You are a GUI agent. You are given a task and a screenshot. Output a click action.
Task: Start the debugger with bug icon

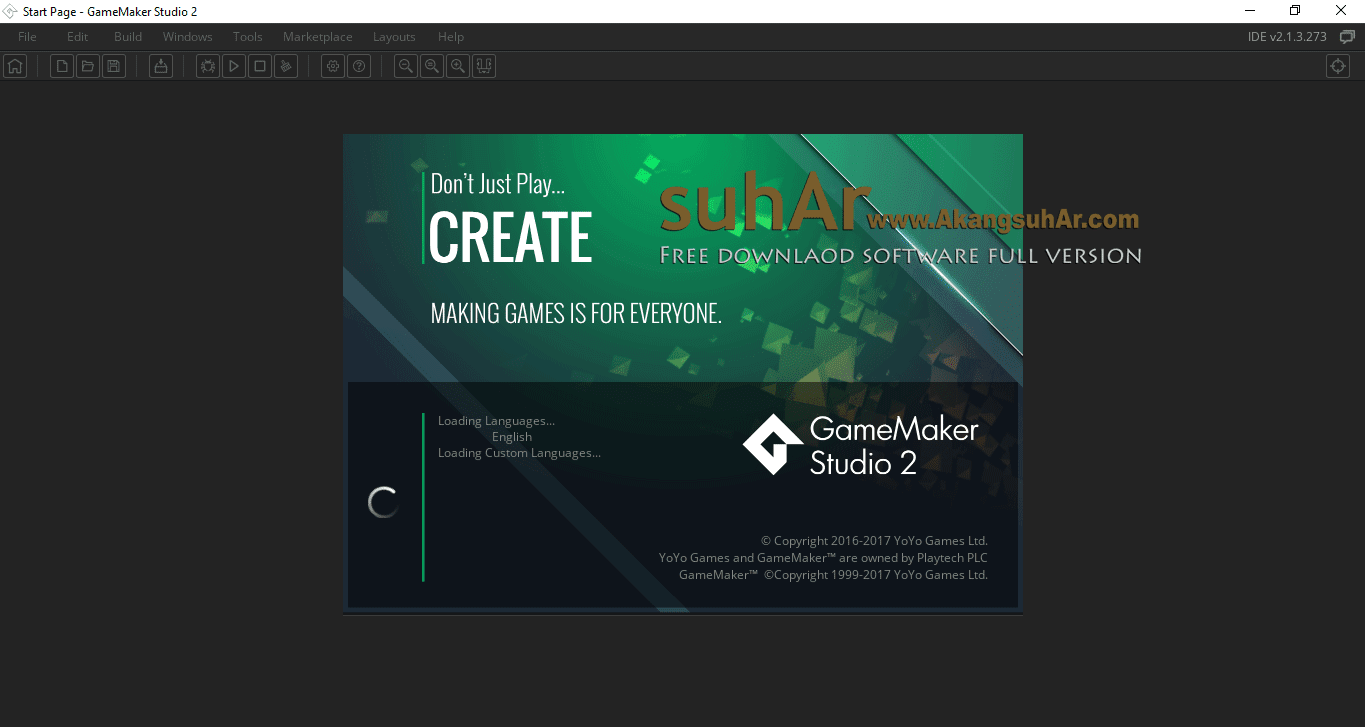[x=208, y=66]
